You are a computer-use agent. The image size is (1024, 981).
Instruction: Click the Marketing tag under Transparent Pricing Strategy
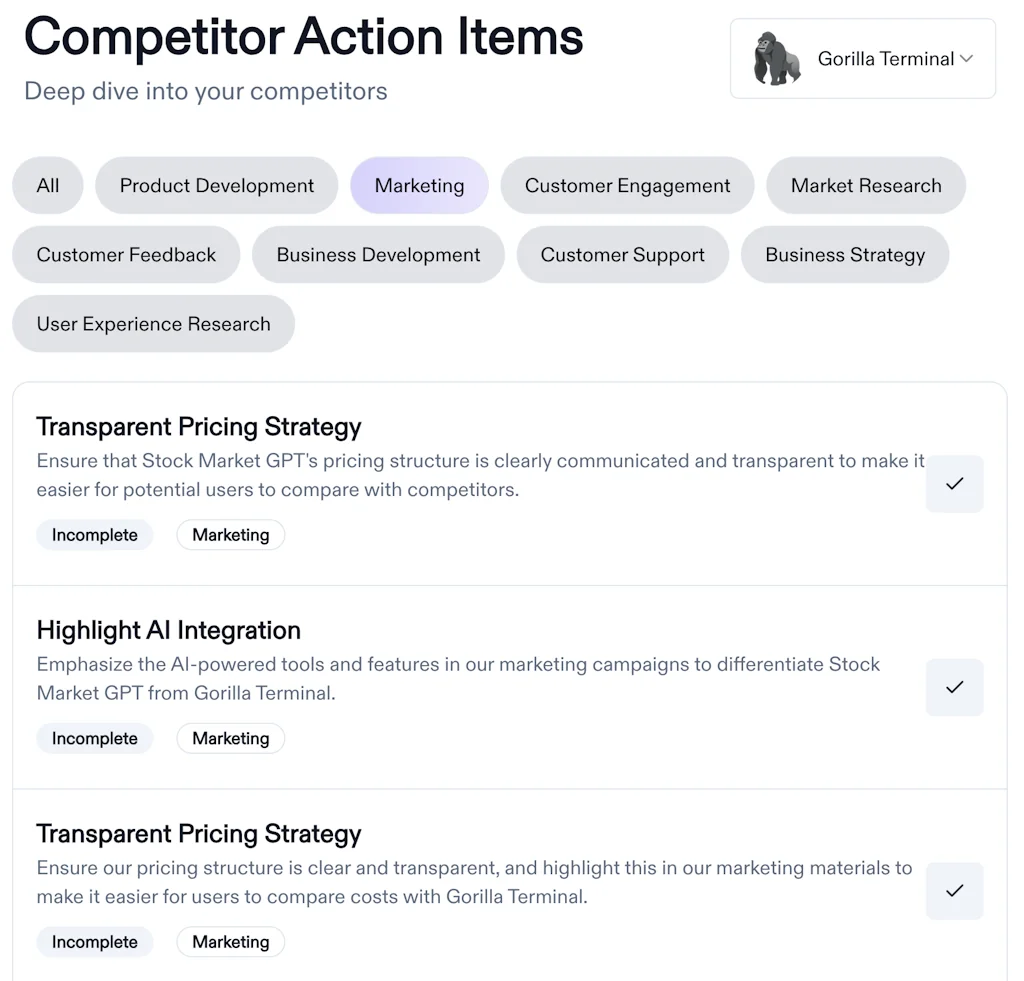click(230, 534)
